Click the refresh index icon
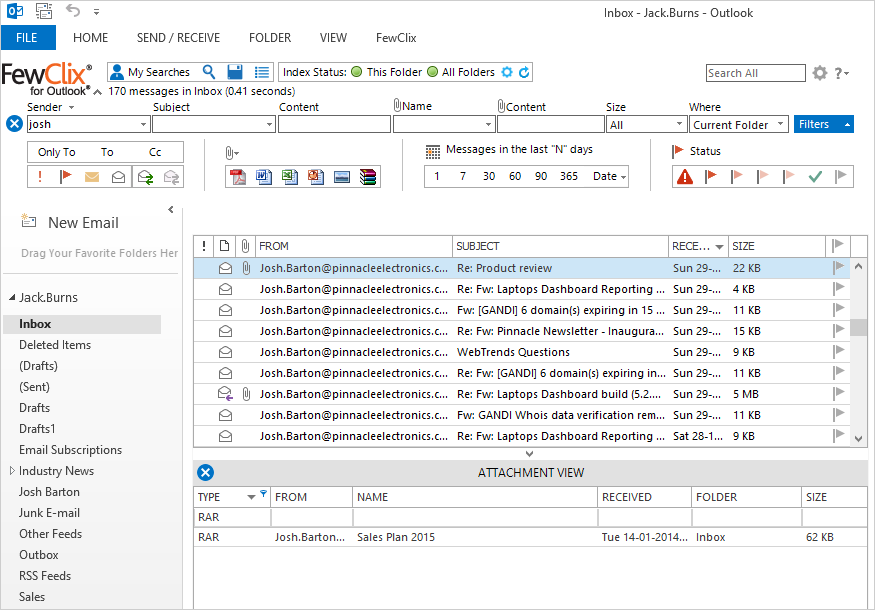 (524, 72)
